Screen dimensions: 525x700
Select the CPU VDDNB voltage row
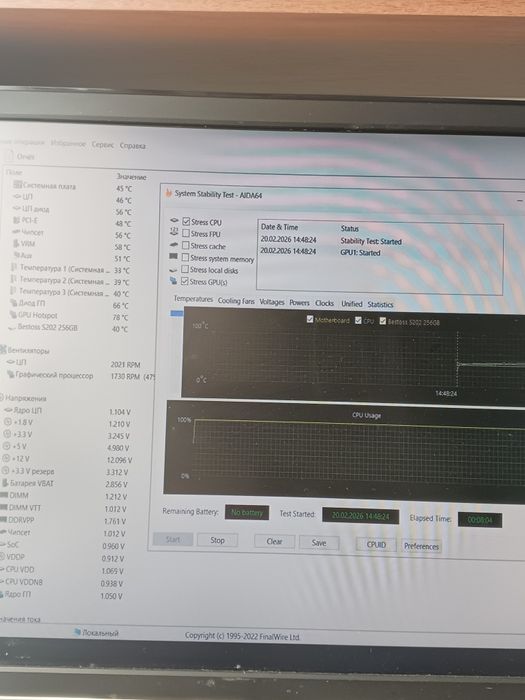tap(62, 582)
